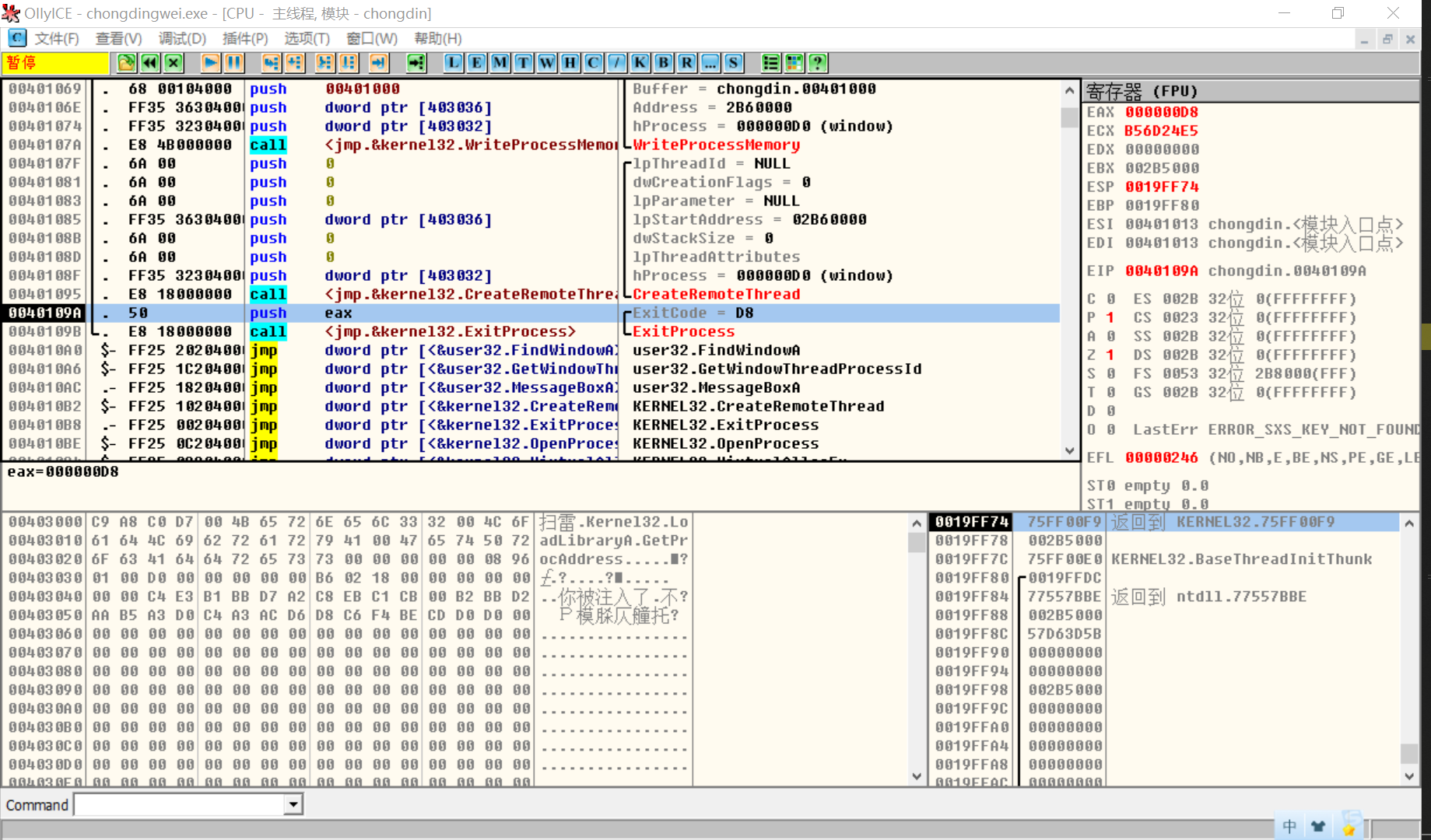
Task: Select the jmp user32.MessageBoxA line at 004010AC
Action: [x=531, y=387]
